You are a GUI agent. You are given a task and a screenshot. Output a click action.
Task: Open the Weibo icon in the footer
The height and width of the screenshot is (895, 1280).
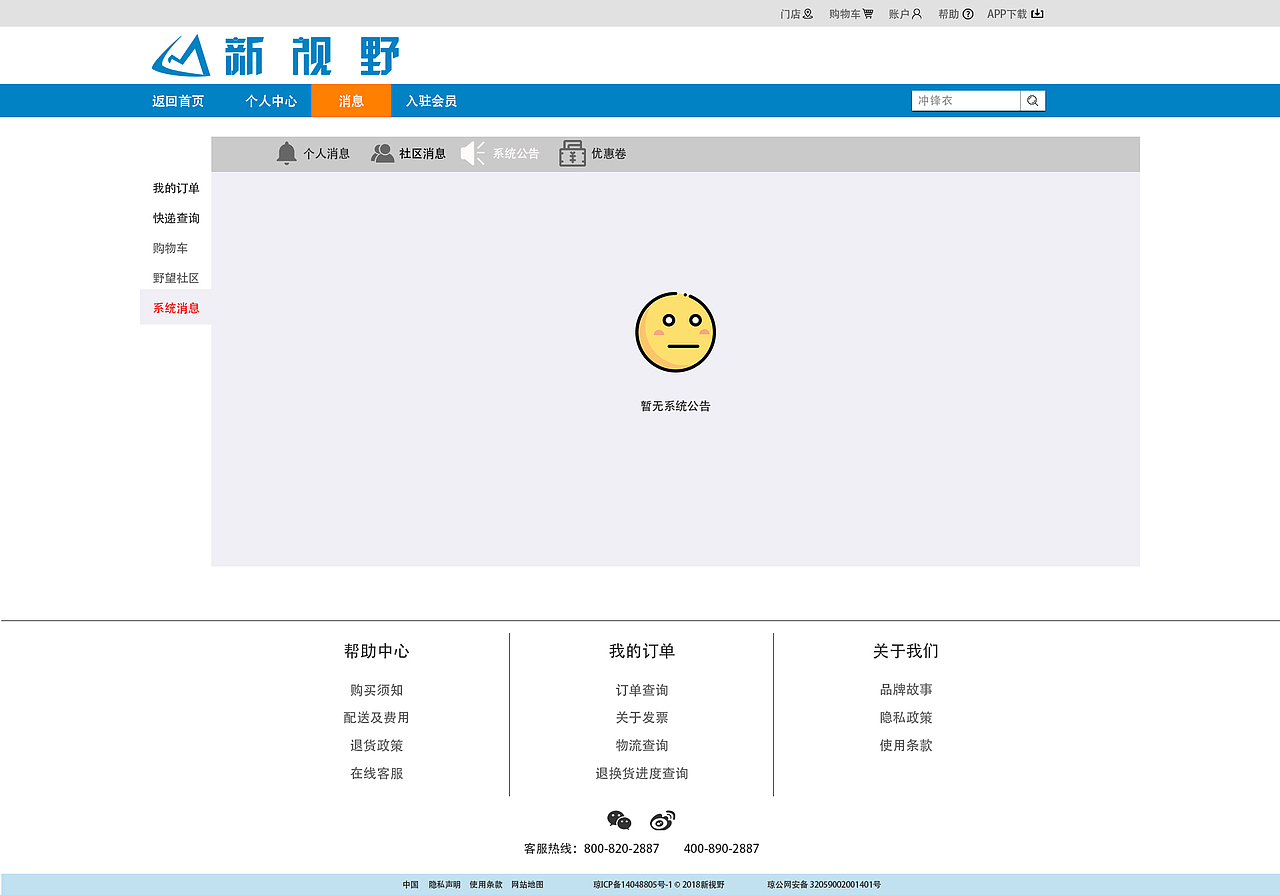tap(661, 820)
